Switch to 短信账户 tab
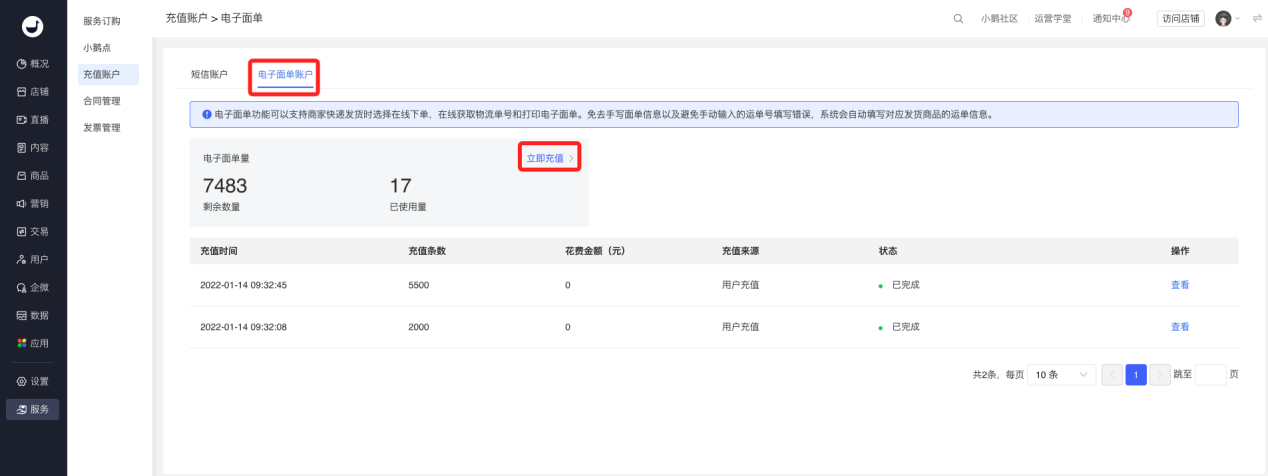The width and height of the screenshot is (1268, 476). [209, 75]
